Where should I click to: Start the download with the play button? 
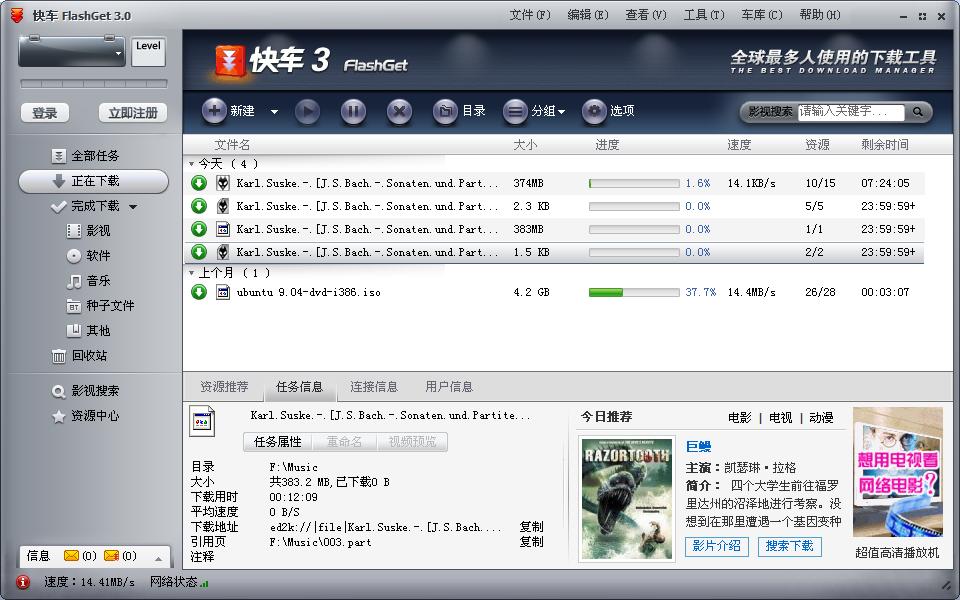[307, 111]
